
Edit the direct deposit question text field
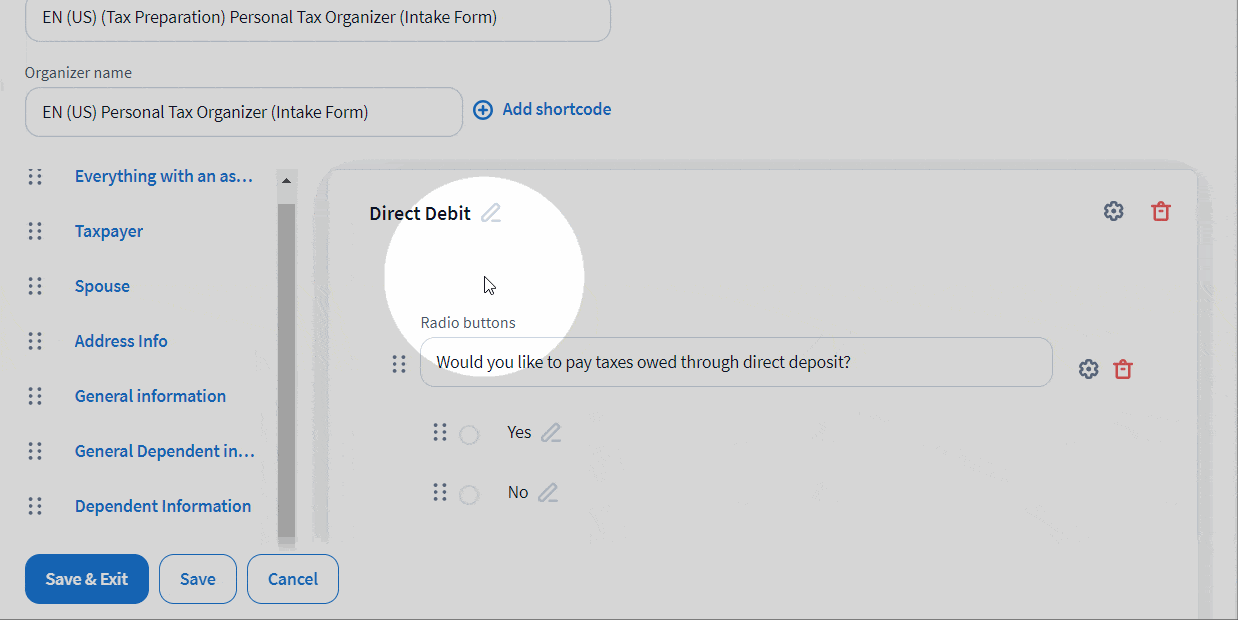pos(735,362)
